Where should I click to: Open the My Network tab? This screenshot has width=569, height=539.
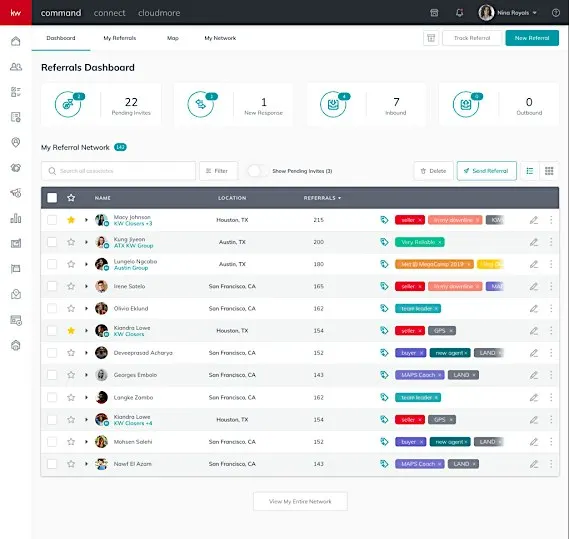(x=220, y=38)
